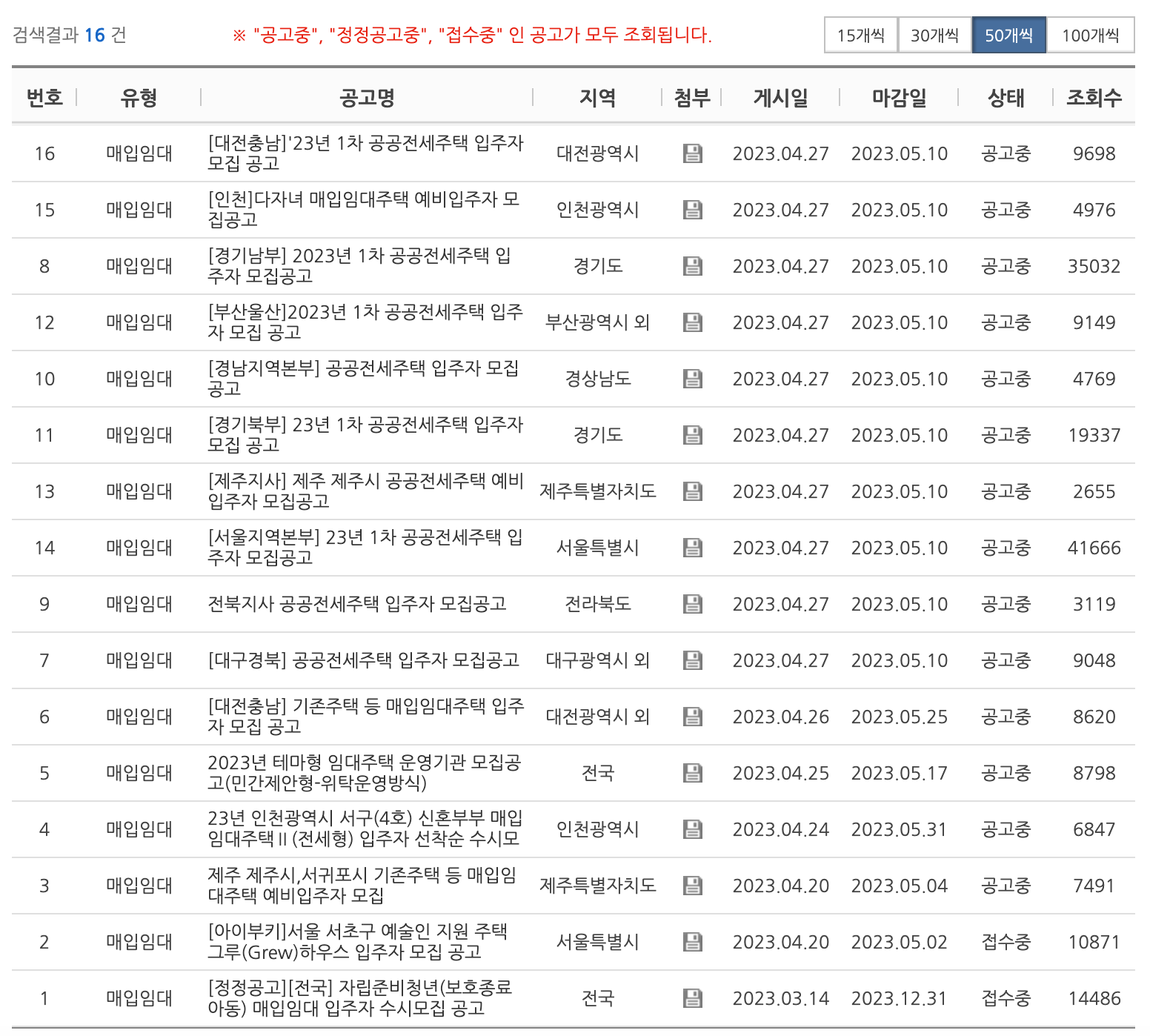Download attachment for 제주 제주시,서귀포시 기존주택 notice
This screenshot has height=1036, width=1150.
[x=692, y=886]
